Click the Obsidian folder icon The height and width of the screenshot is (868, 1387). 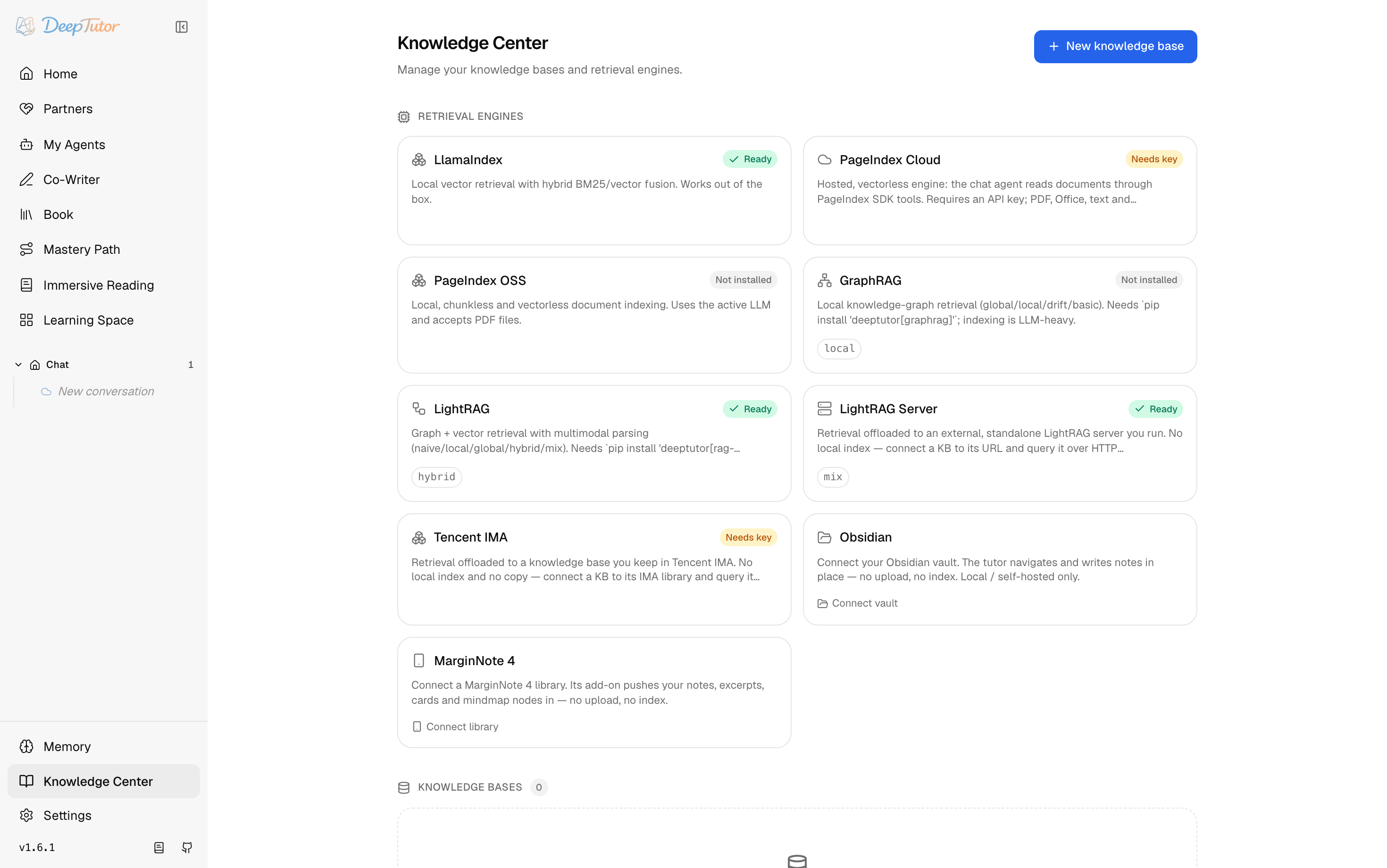pos(824,537)
